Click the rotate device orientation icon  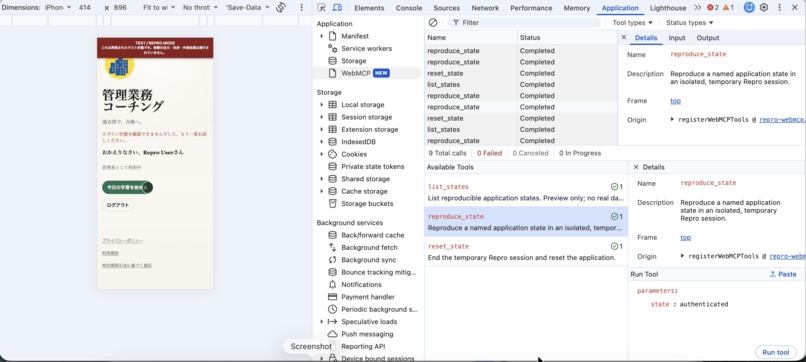(x=281, y=8)
